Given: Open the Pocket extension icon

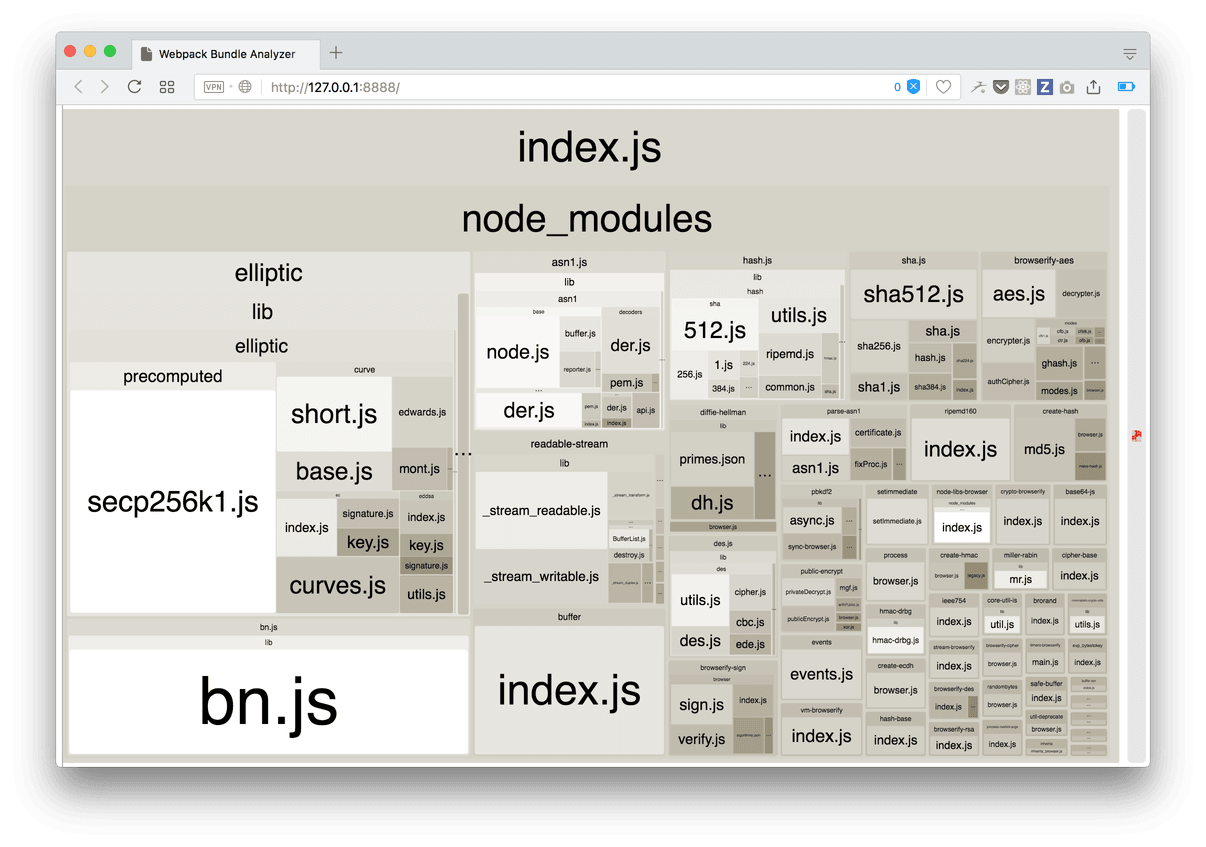Looking at the screenshot, I should pyautogui.click(x=1000, y=87).
